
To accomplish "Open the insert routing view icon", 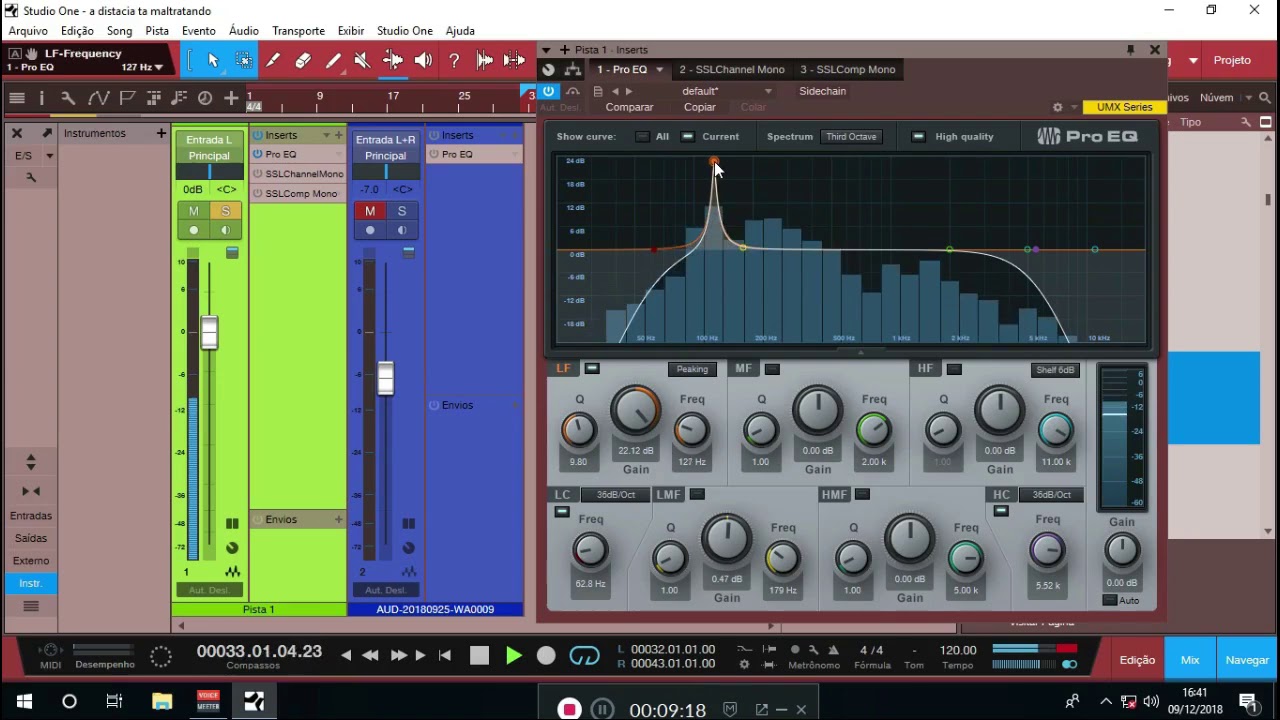I will [x=572, y=69].
